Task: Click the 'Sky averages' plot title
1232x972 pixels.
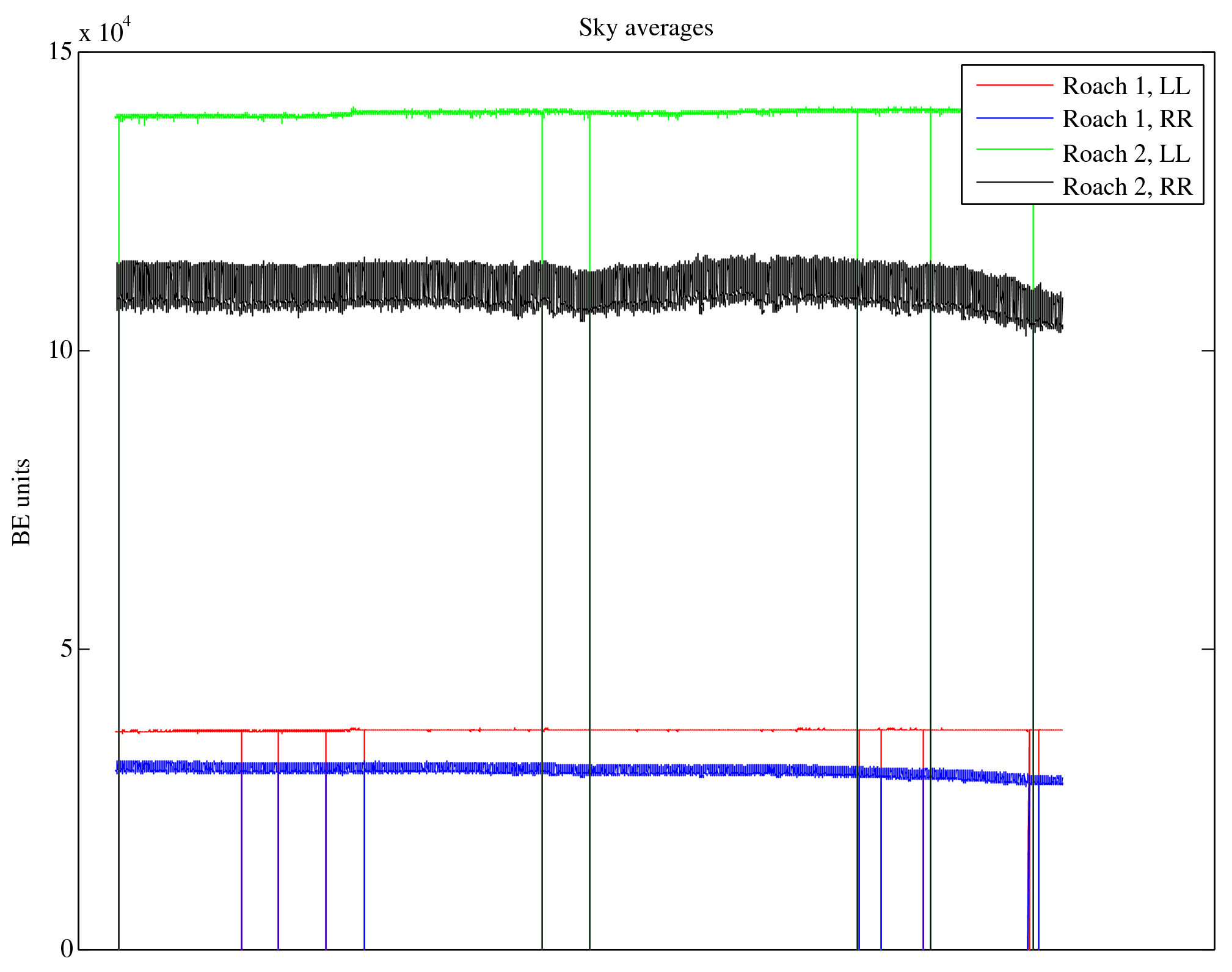Action: pos(646,28)
